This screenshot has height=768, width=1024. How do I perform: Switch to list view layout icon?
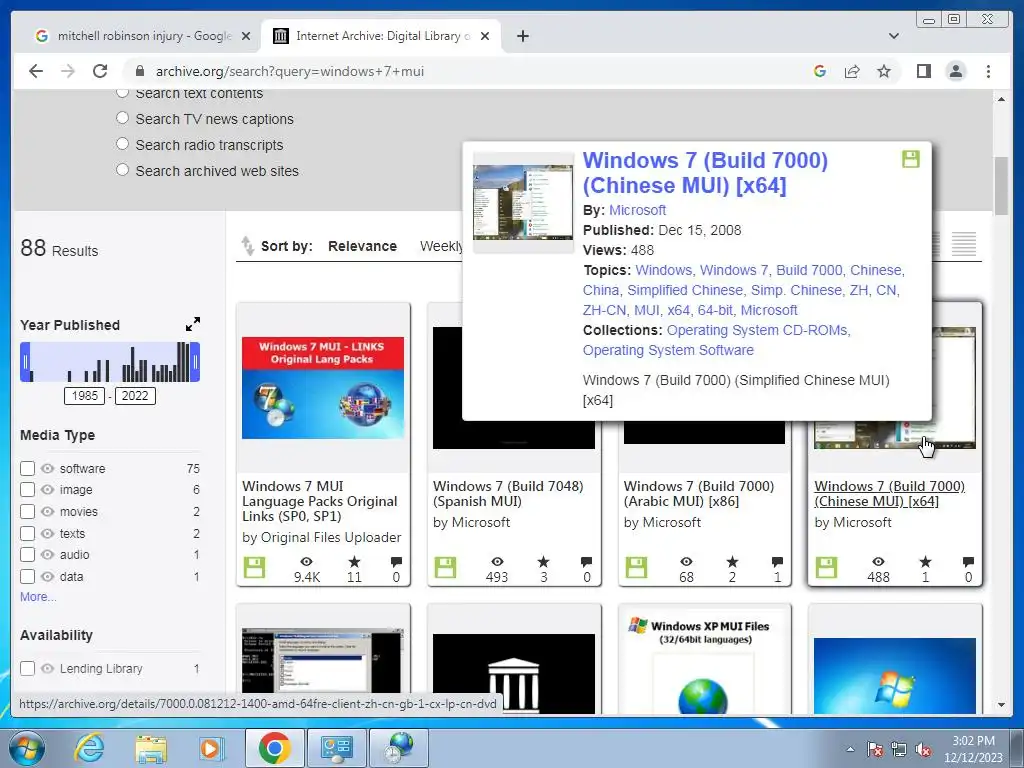963,244
